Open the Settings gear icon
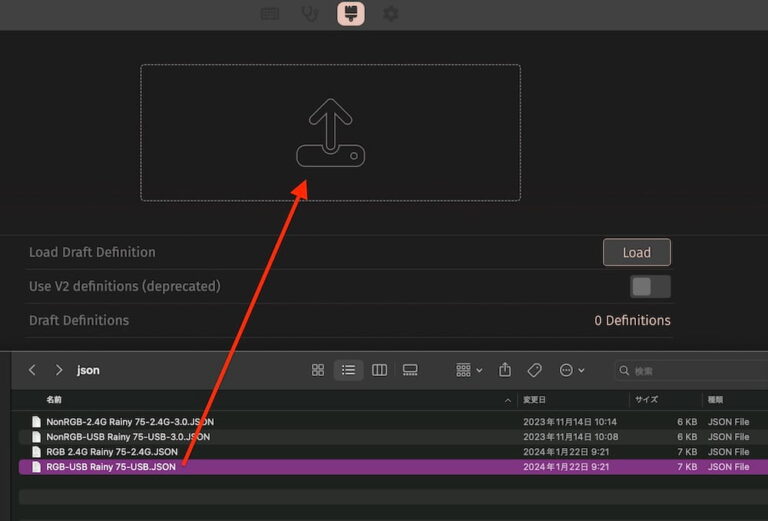The height and width of the screenshot is (521, 768). [x=390, y=14]
